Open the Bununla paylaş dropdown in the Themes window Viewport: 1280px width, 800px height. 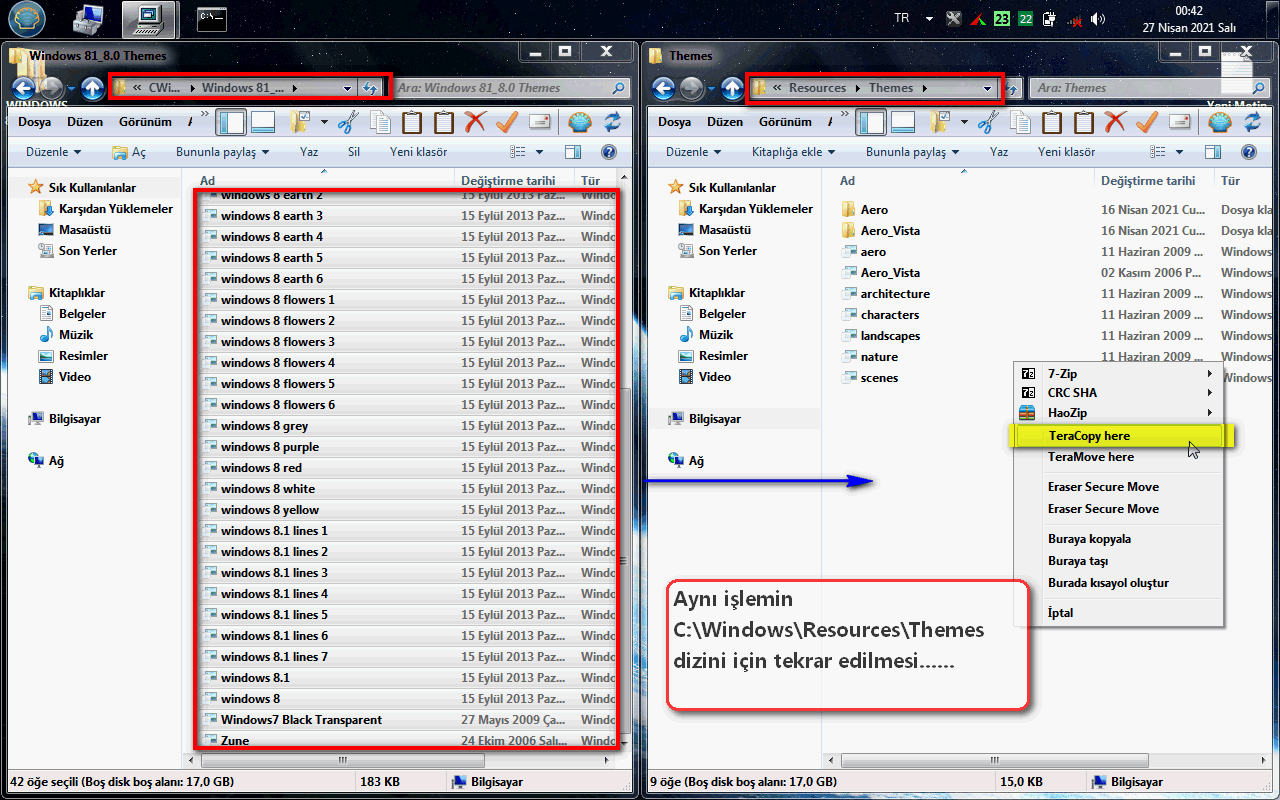click(x=912, y=152)
